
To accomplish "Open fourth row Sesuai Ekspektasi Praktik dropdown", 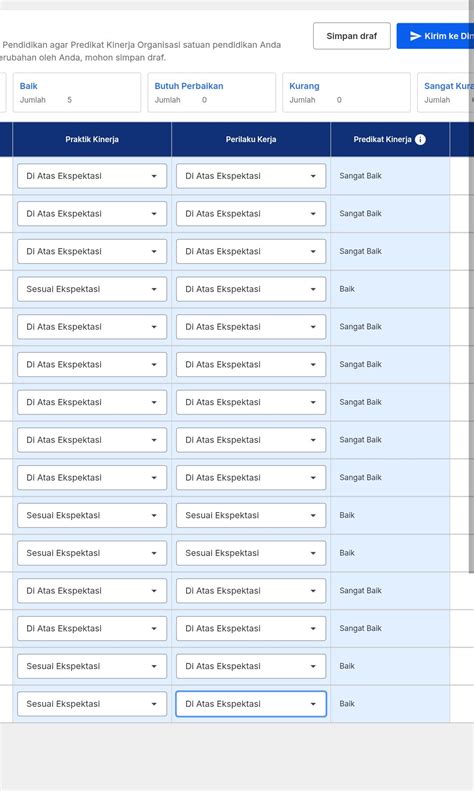I will (92, 289).
